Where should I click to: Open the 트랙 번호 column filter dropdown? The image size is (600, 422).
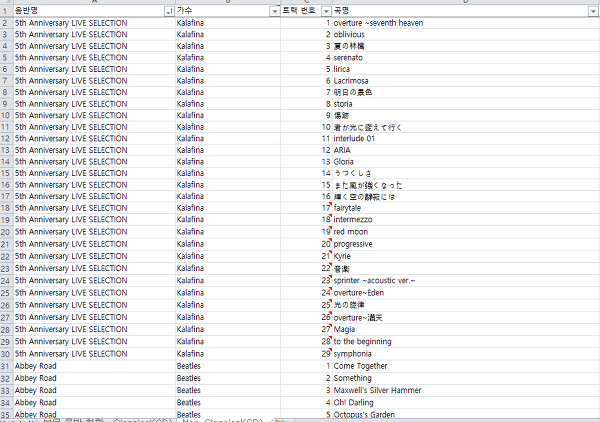(x=326, y=12)
